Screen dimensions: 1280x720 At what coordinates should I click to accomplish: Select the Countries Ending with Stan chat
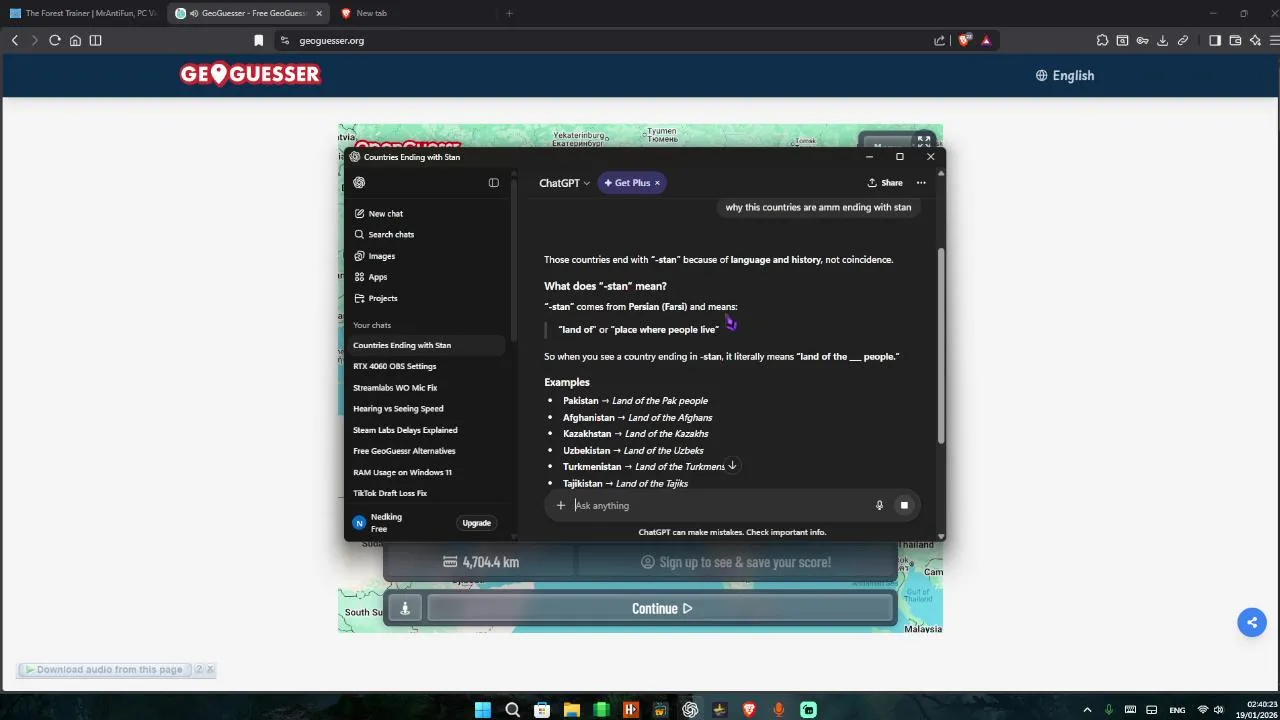click(x=427, y=345)
